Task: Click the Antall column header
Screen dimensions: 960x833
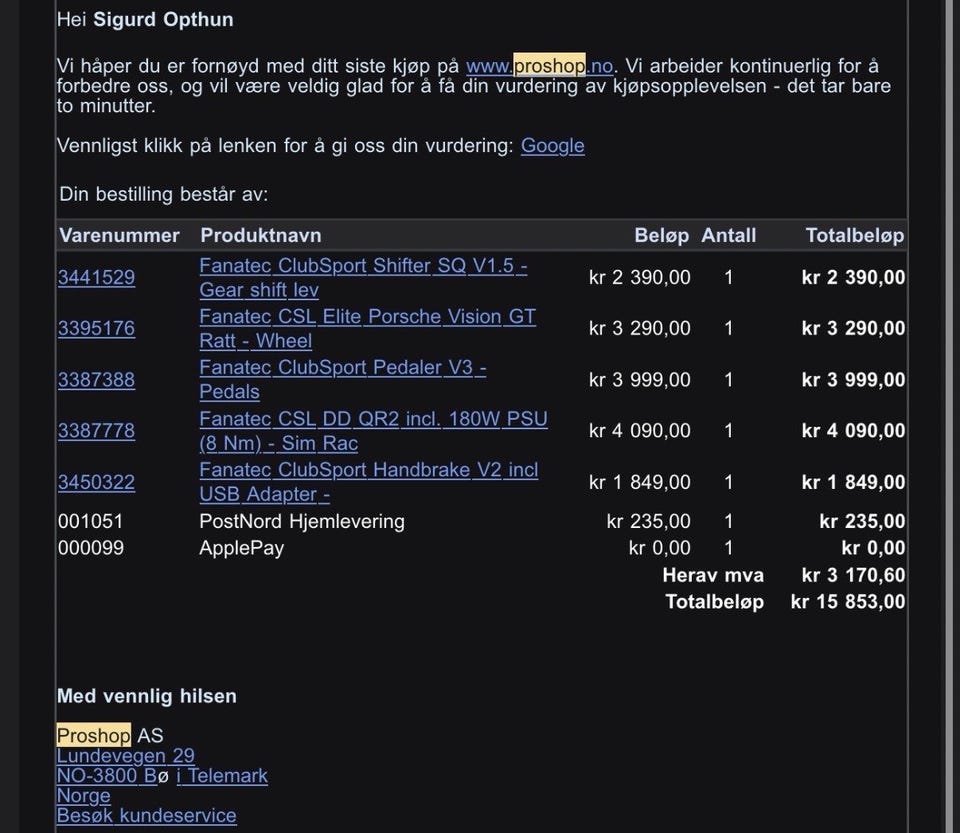Action: [729, 236]
